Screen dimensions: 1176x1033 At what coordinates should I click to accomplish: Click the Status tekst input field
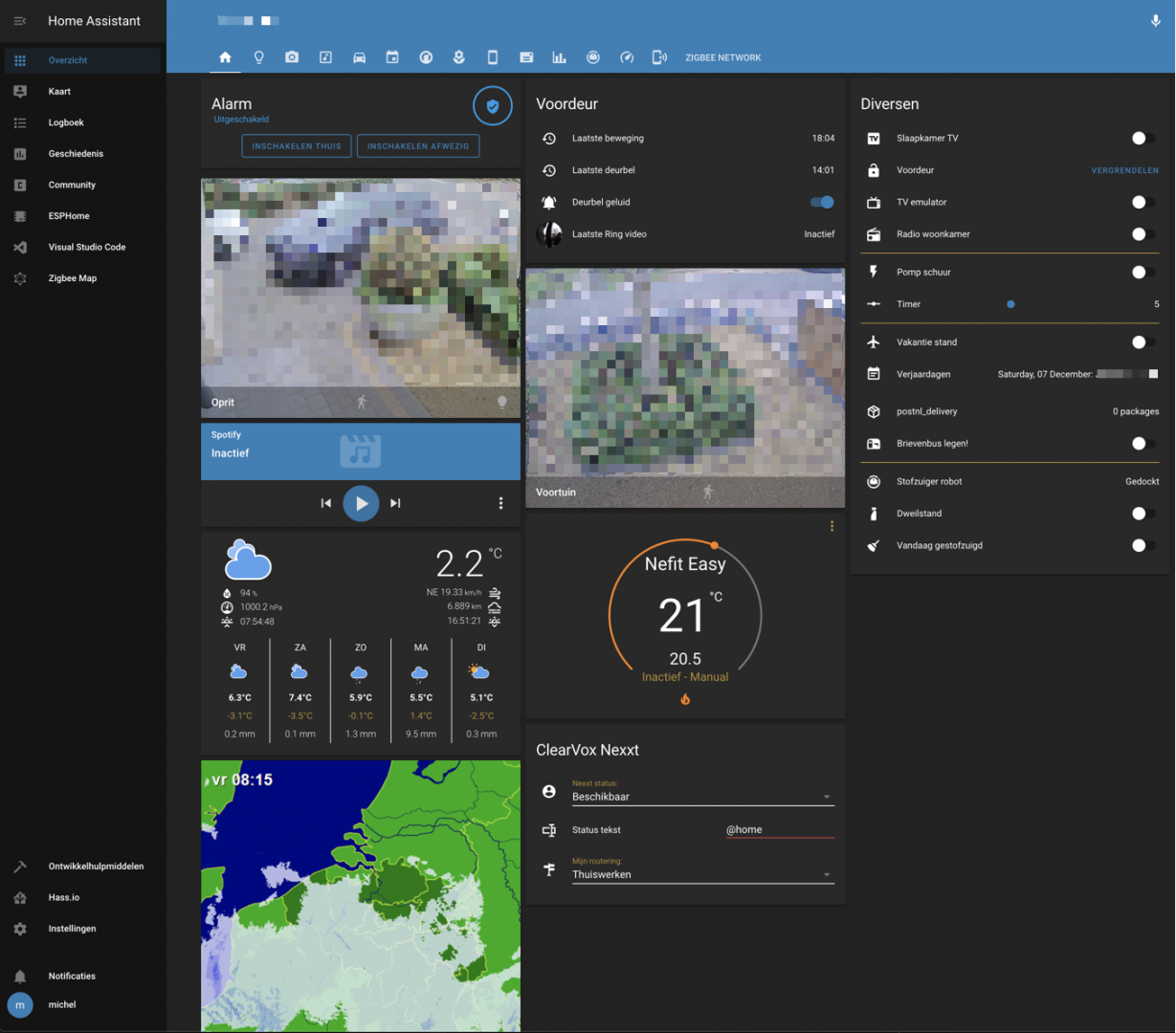779,830
